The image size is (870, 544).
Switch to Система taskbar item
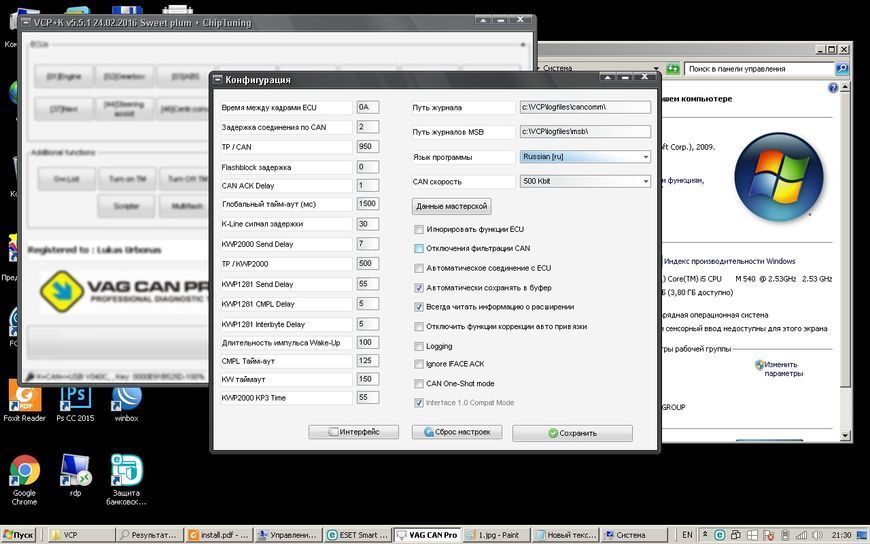pos(635,535)
